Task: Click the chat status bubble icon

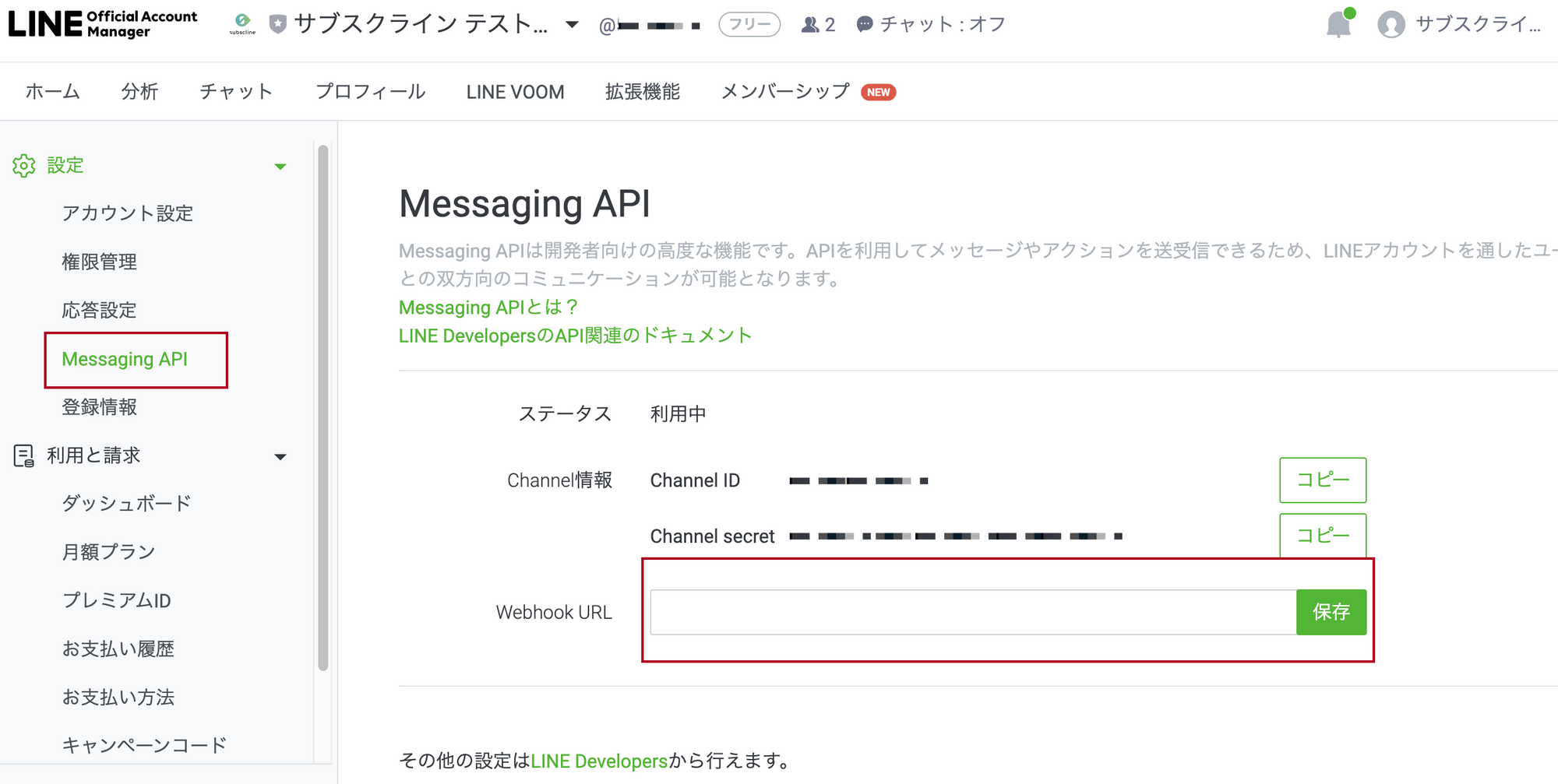Action: [x=865, y=25]
